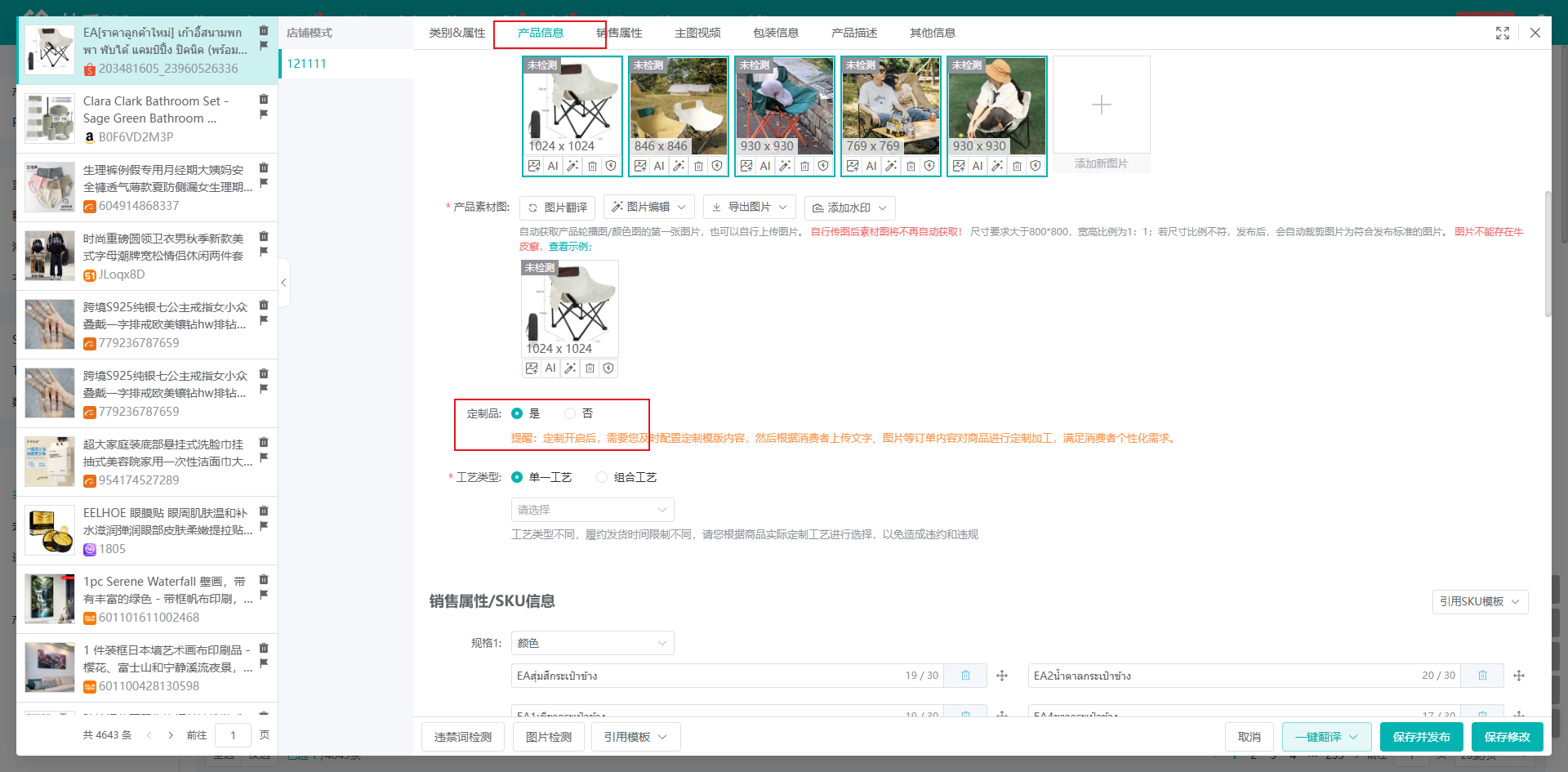Upload replacement for first 930 x 930 image

point(746,166)
